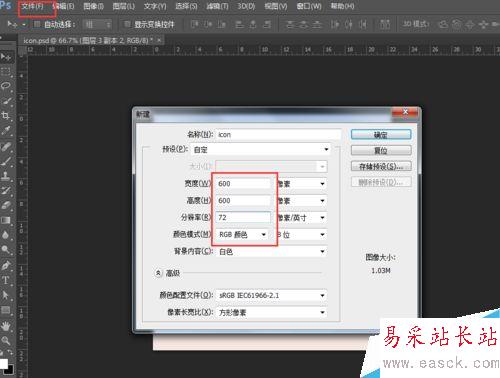The height and width of the screenshot is (378, 500).
Task: Select the Spot Healing Brush tool
Action: coord(6,147)
